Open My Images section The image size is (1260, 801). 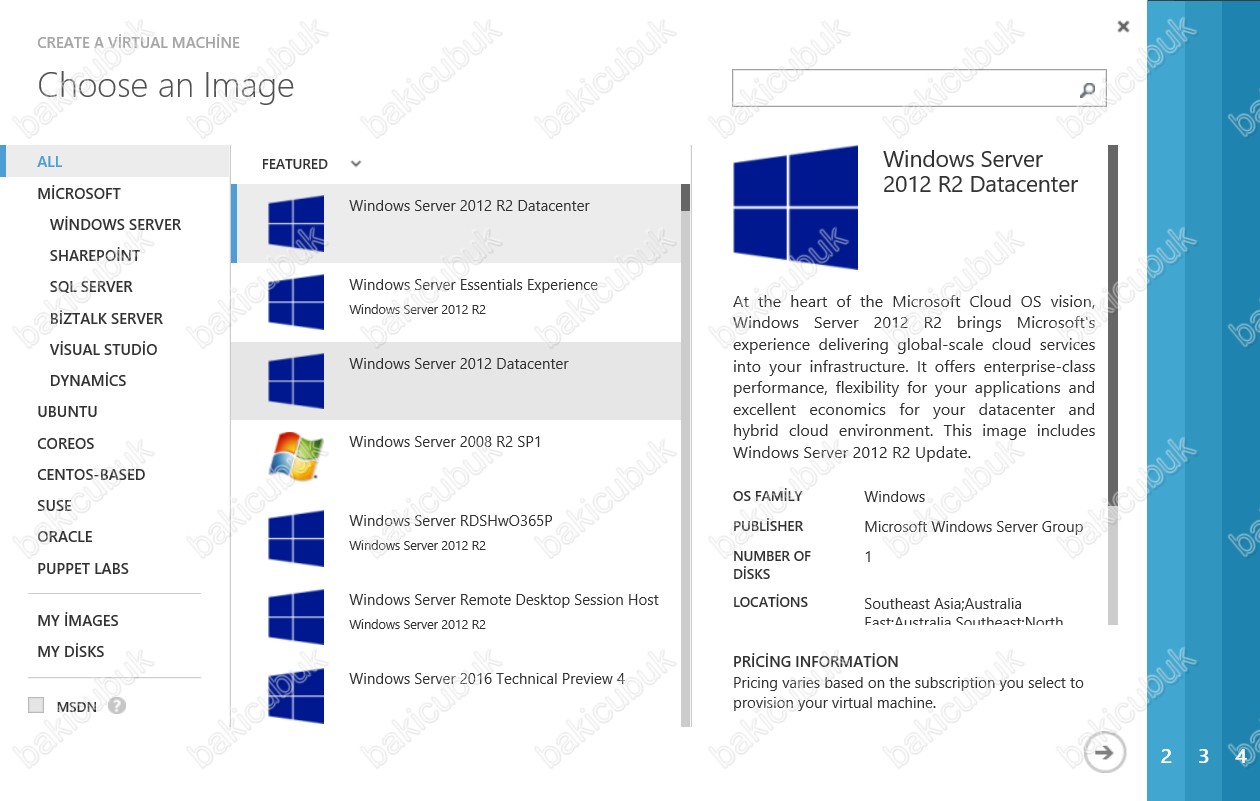click(78, 620)
